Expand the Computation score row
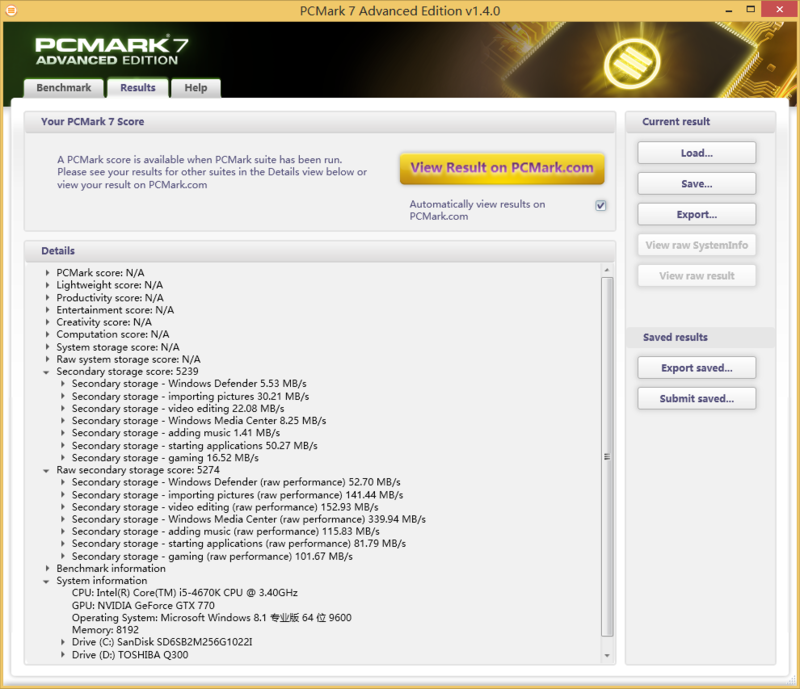Screen dimensions: 800x689 [x=47, y=334]
